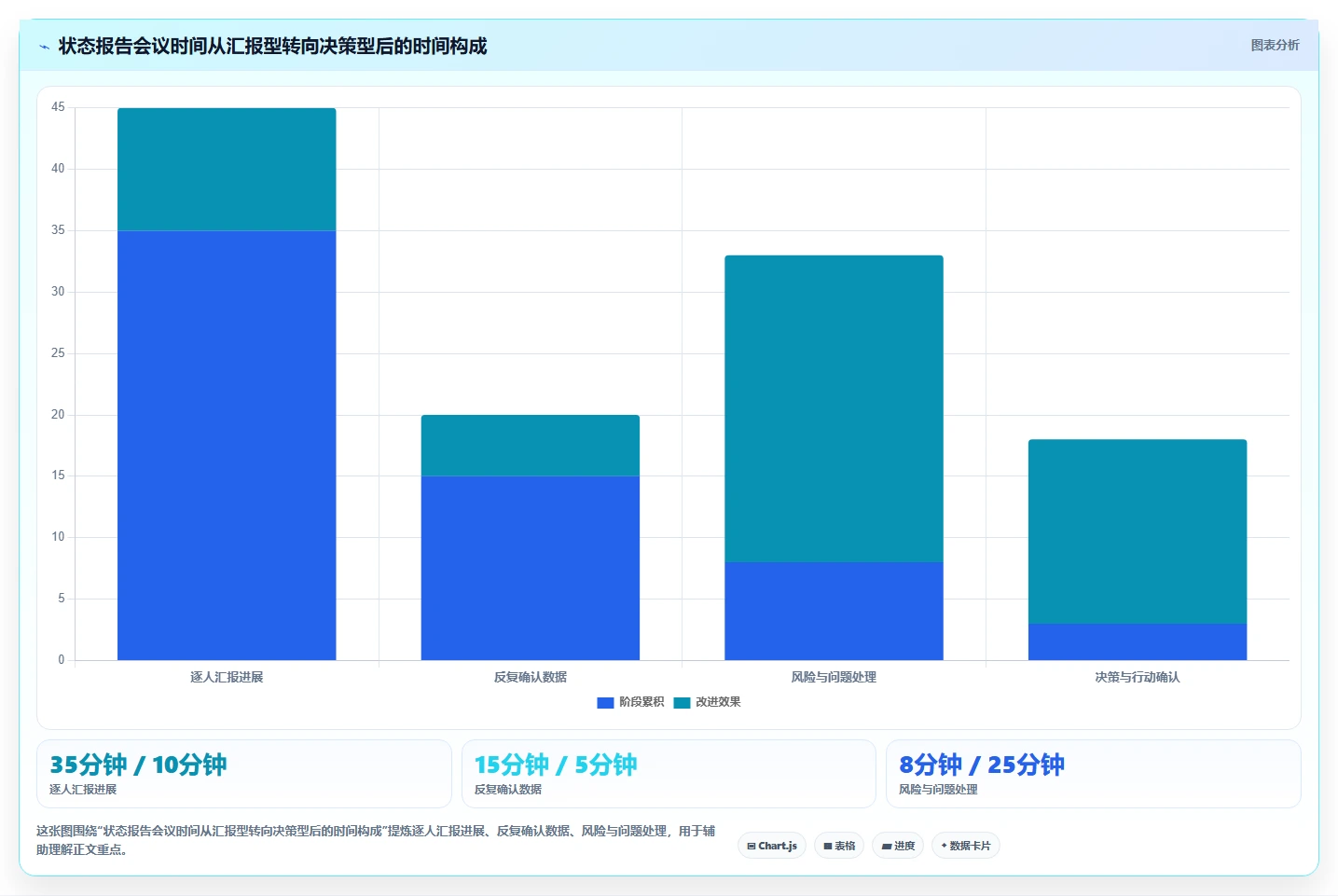Select the teal segment of 决策与行动确认 bar

coord(1138,531)
